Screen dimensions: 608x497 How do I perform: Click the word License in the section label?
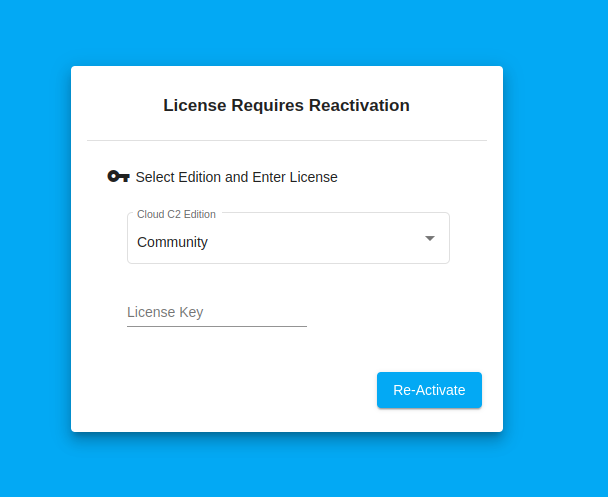point(313,177)
